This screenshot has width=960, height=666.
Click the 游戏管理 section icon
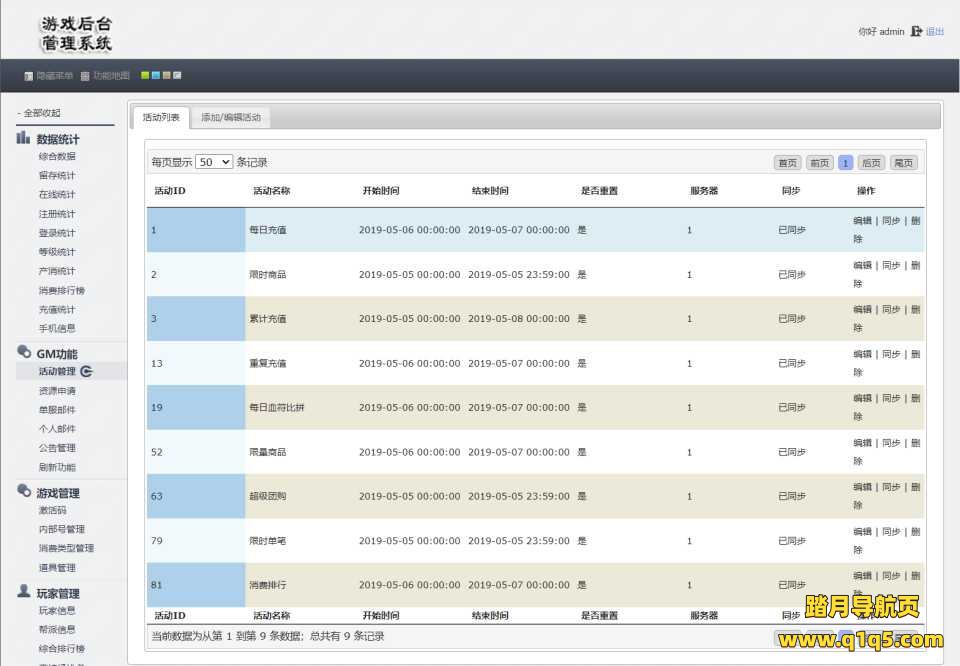click(x=24, y=491)
